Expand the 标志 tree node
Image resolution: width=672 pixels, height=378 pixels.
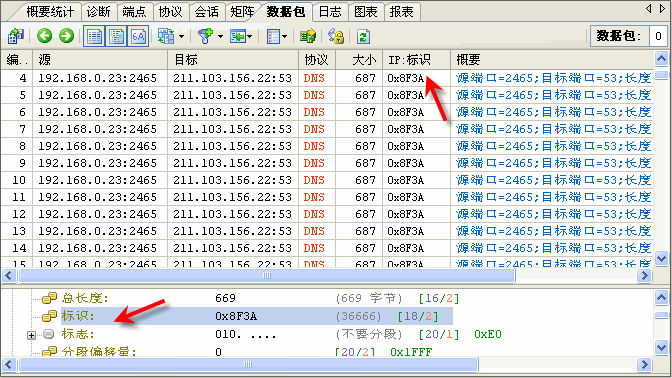[x=31, y=335]
